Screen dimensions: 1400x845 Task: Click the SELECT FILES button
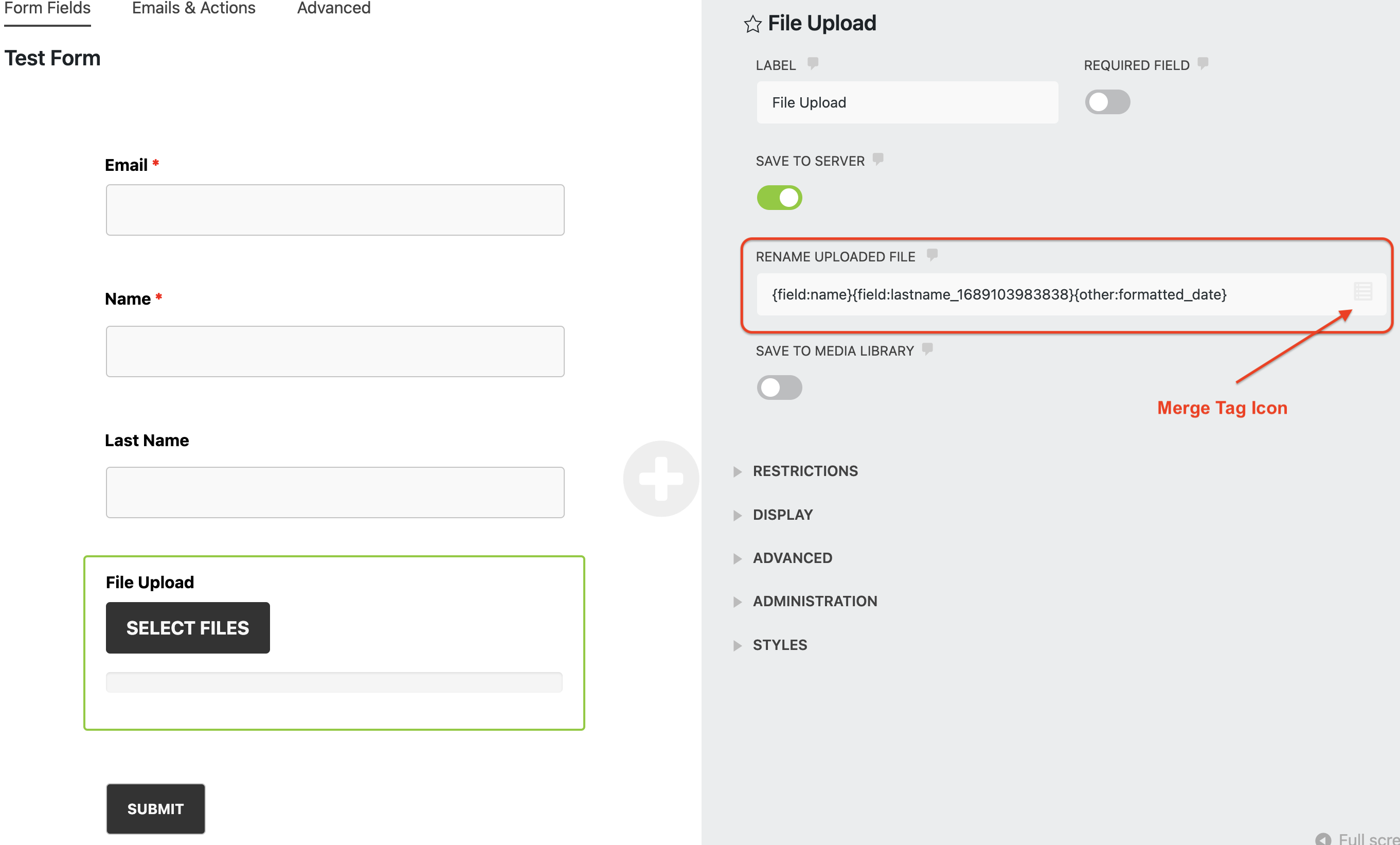188,628
